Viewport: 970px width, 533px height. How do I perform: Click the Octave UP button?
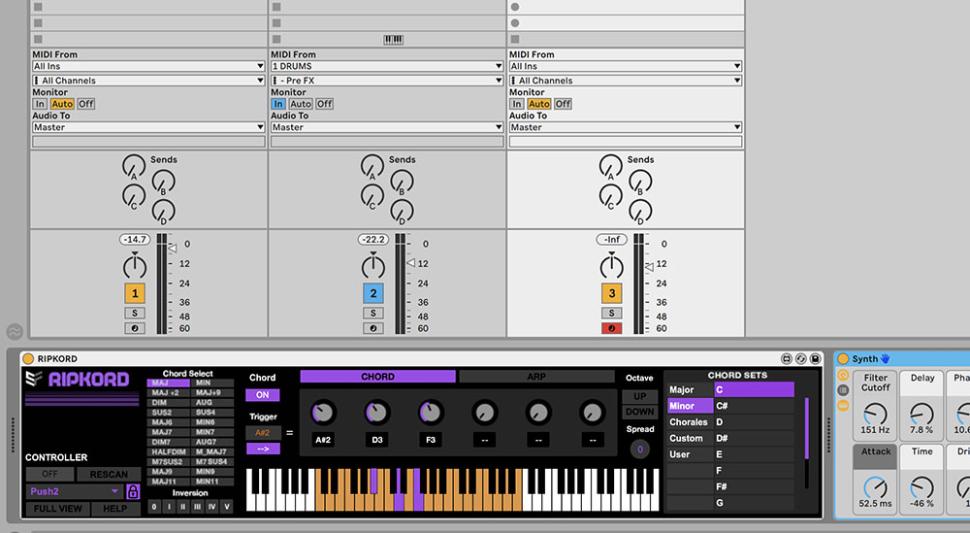pyautogui.click(x=640, y=396)
